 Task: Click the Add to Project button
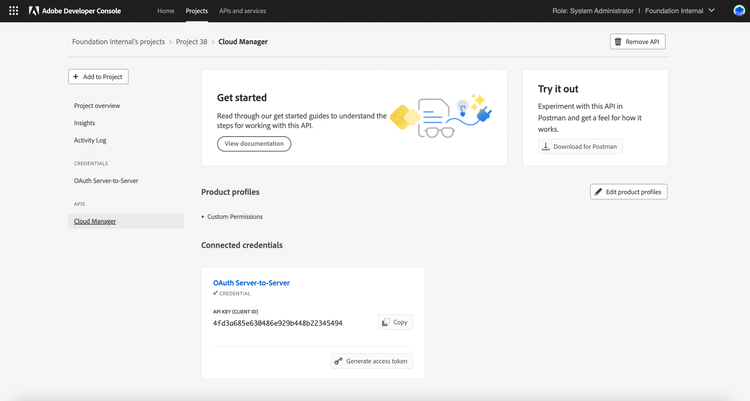(x=98, y=77)
